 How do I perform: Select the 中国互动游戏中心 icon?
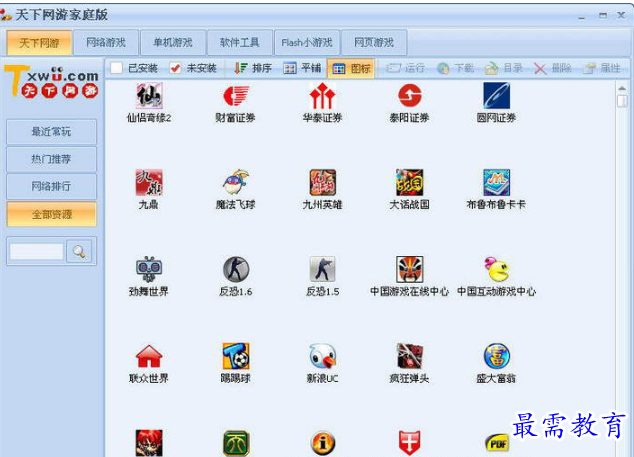click(x=497, y=269)
